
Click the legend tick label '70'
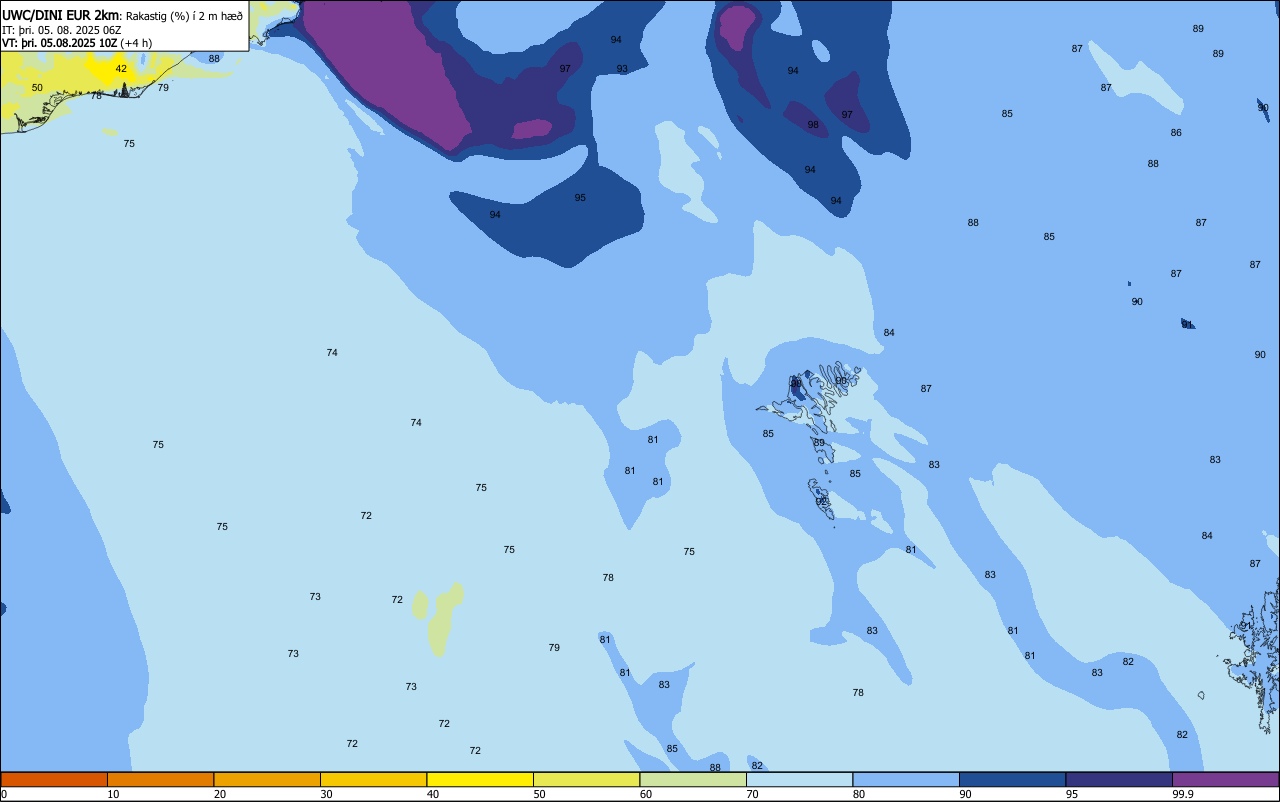(752, 794)
